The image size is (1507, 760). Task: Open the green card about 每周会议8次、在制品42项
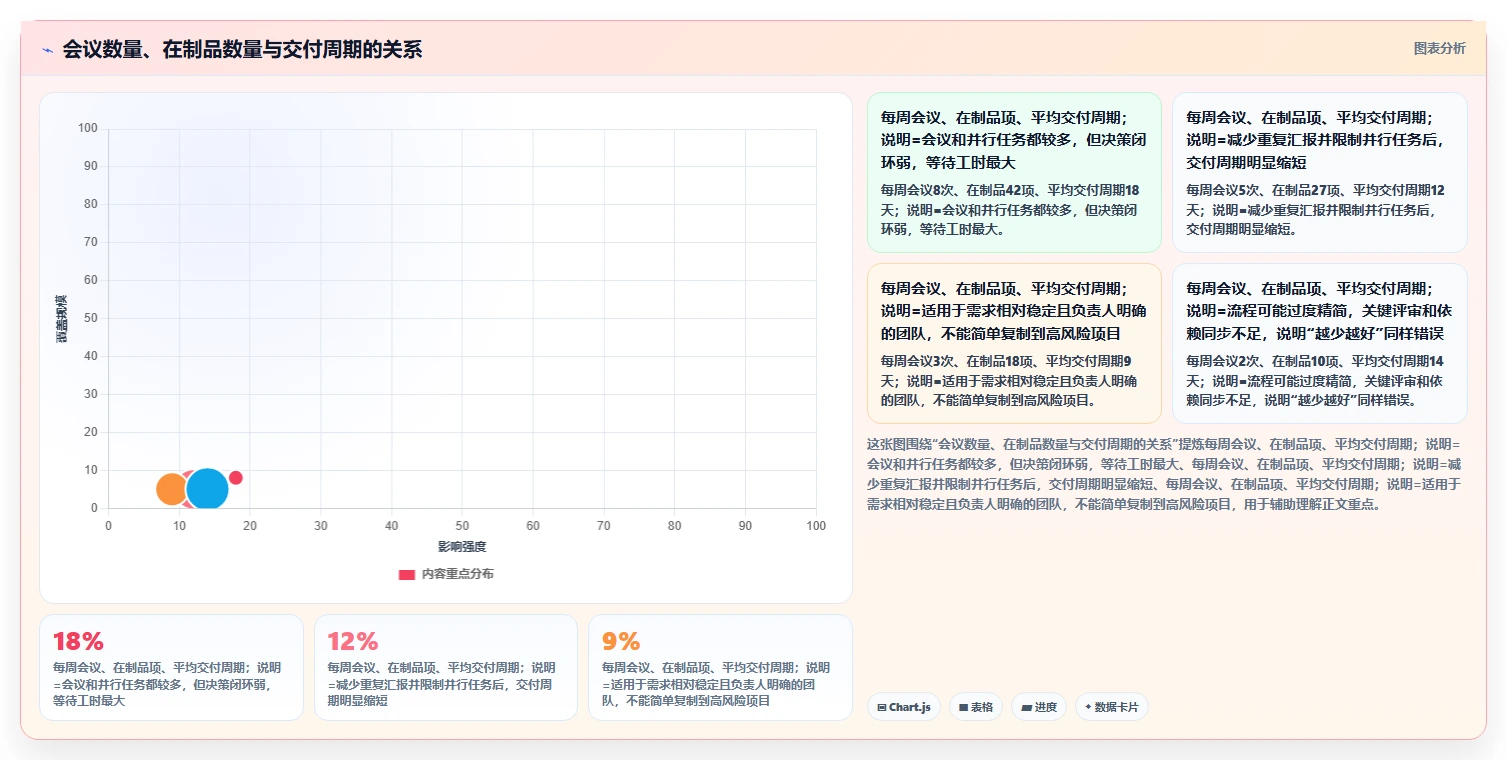[x=1014, y=172]
